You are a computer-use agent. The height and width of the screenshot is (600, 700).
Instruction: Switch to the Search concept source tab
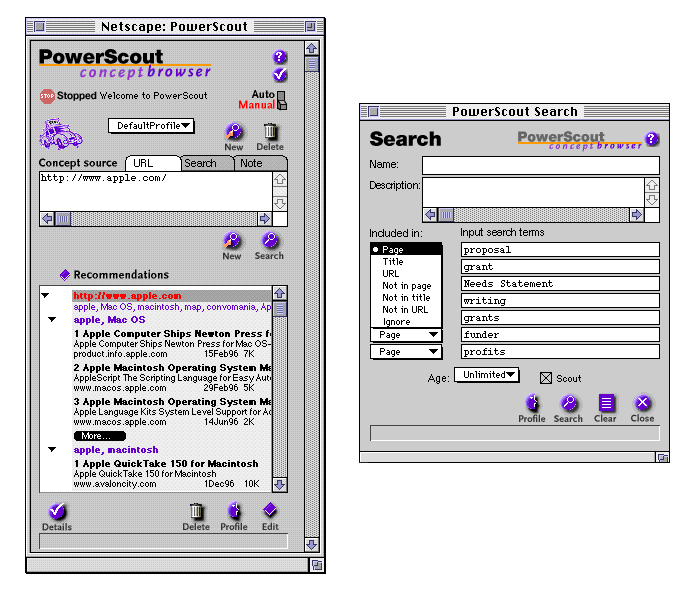207,163
